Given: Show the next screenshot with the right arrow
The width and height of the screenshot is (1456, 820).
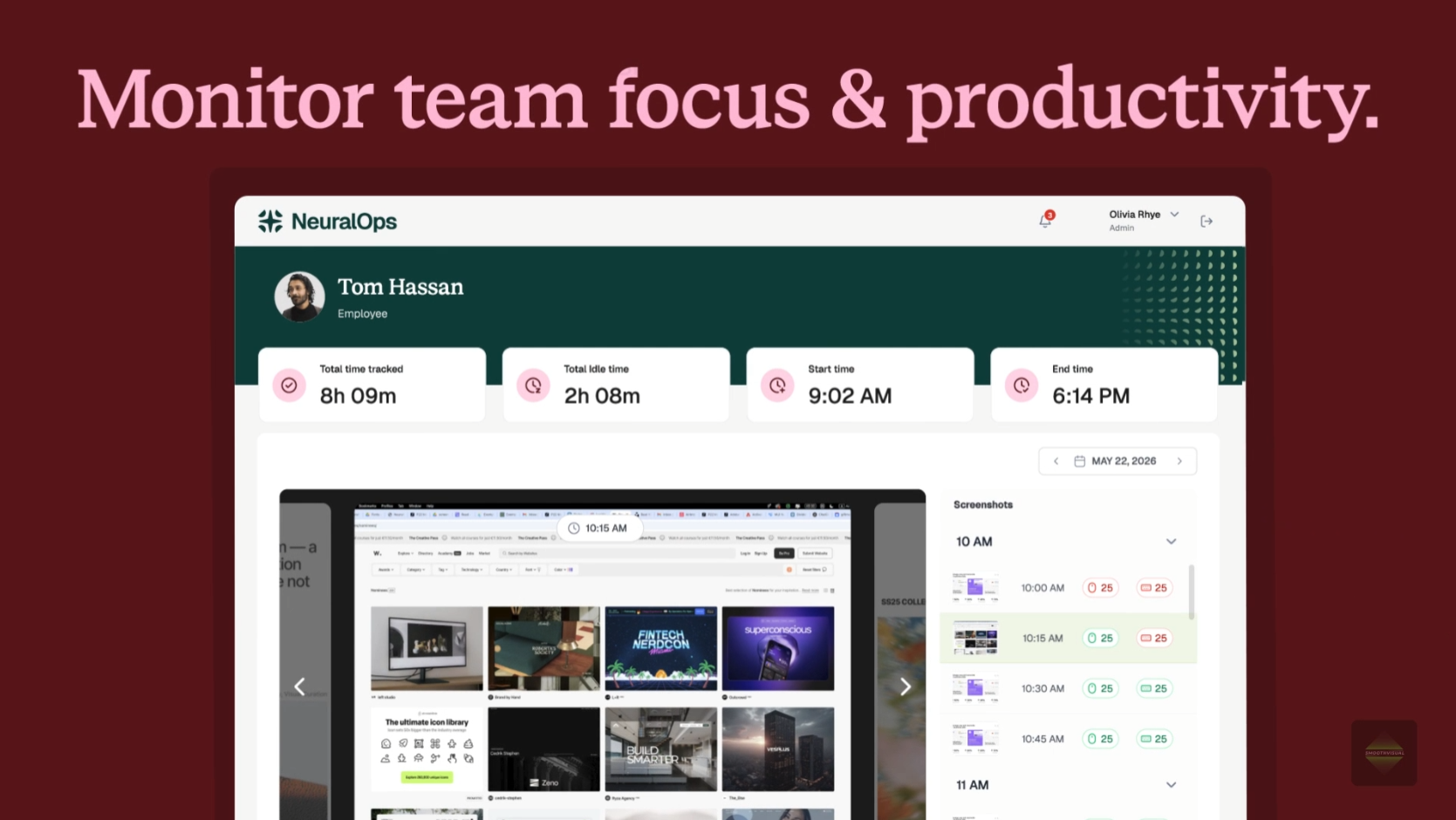Looking at the screenshot, I should (x=906, y=687).
